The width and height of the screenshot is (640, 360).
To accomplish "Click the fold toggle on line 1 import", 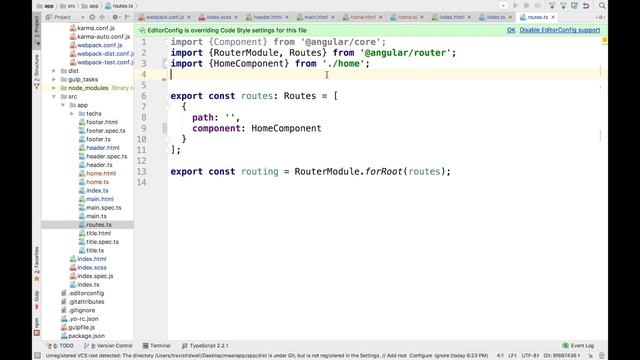I will (x=167, y=42).
